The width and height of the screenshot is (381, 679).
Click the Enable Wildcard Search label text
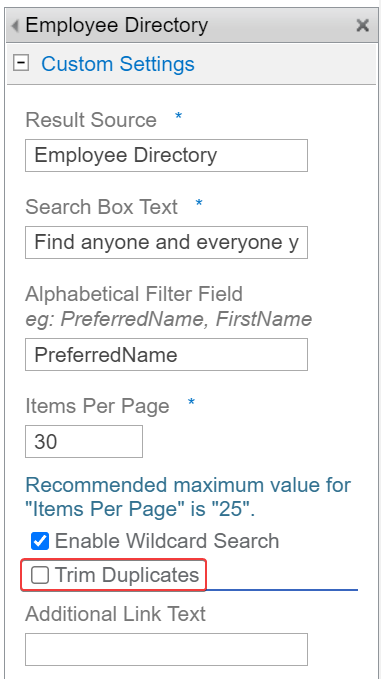167,541
